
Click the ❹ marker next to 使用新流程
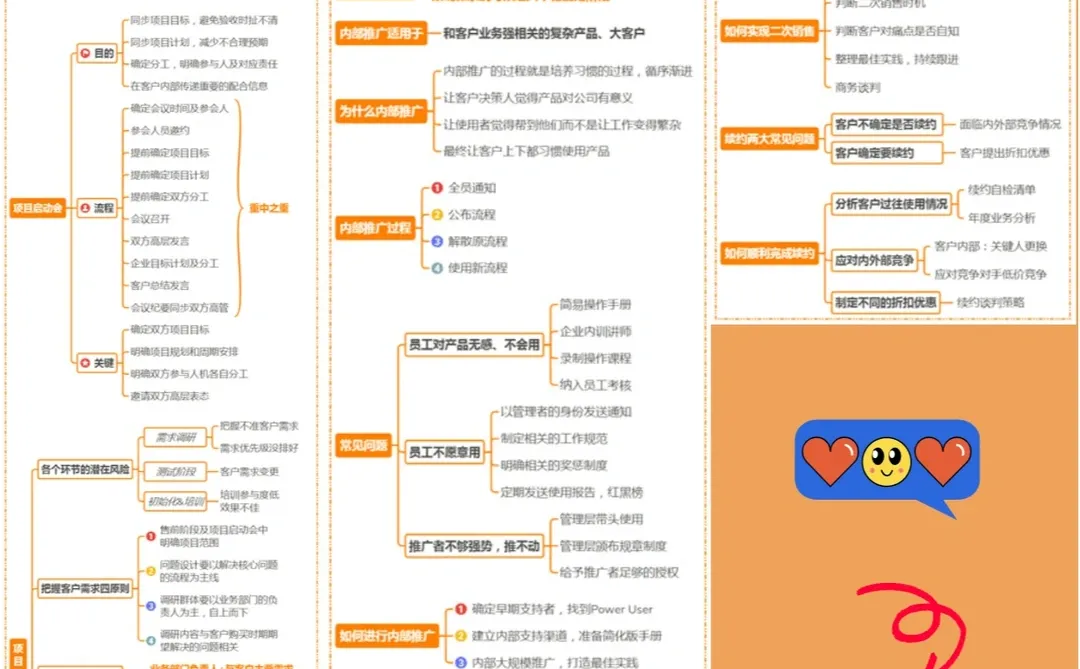[437, 268]
